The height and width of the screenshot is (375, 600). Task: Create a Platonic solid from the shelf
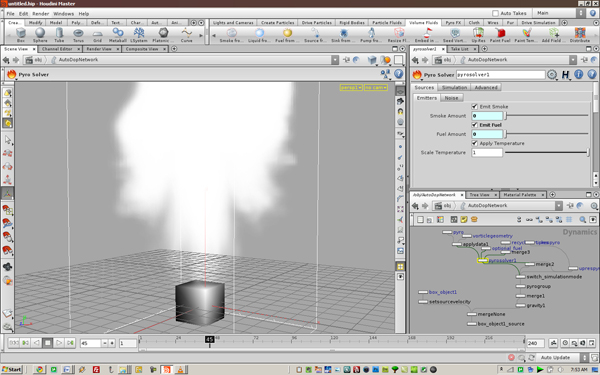[x=163, y=35]
